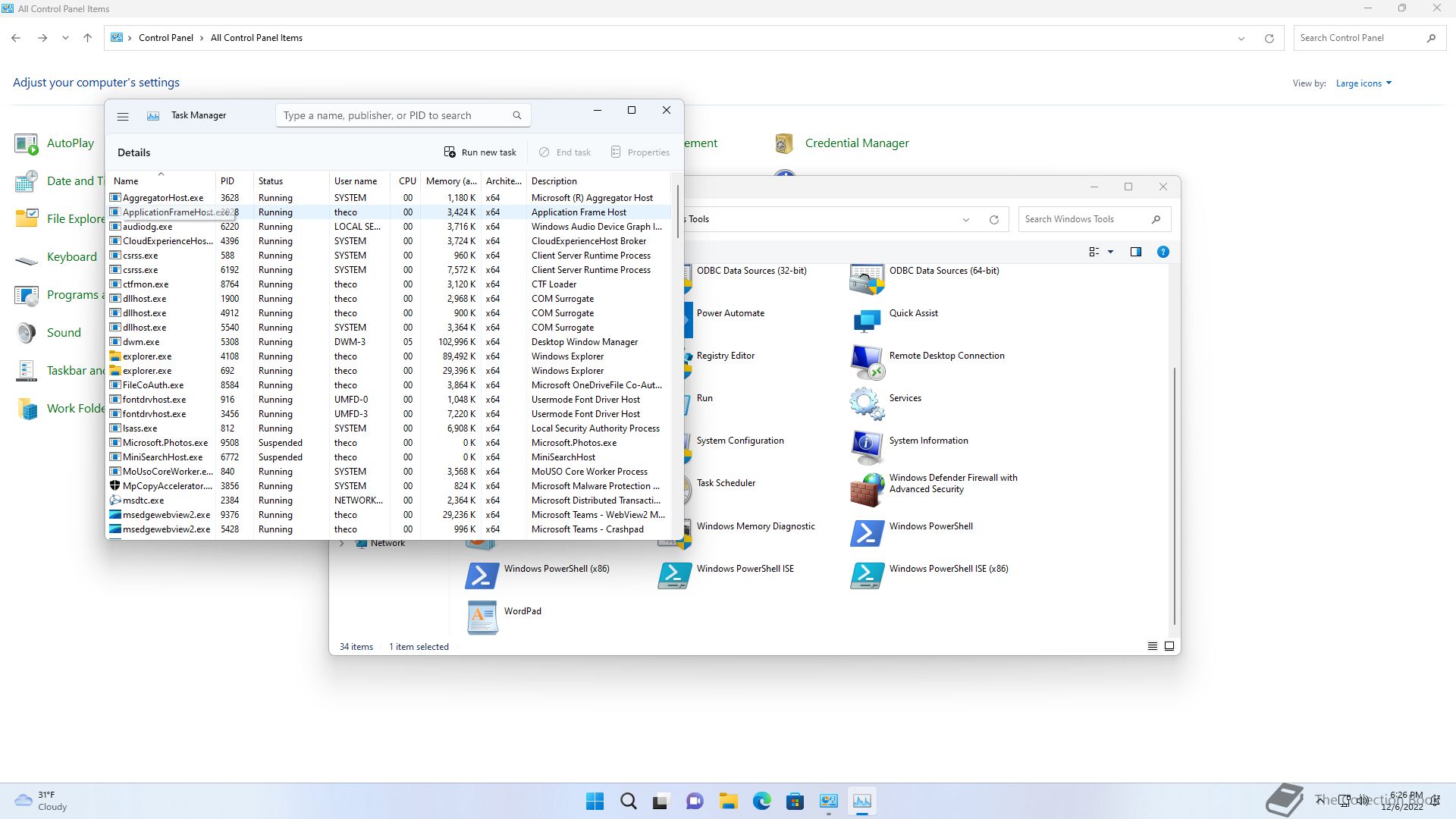Viewport: 1456px width, 819px height.
Task: Toggle preview pane in Windows Tools
Action: pyautogui.click(x=1136, y=252)
